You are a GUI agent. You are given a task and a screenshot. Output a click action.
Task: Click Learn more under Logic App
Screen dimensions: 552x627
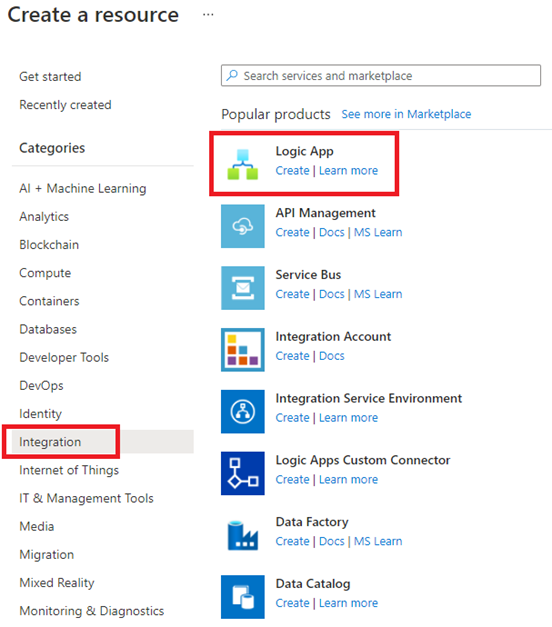348,171
